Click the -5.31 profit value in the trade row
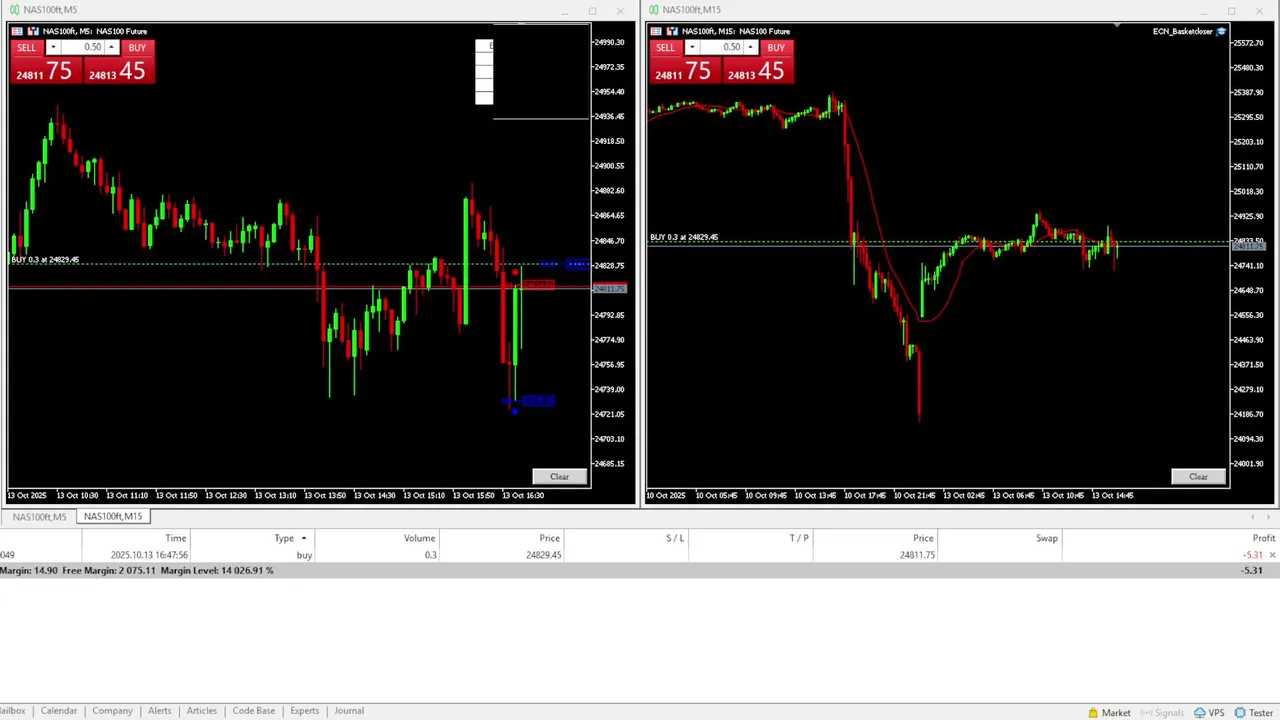 [x=1252, y=555]
